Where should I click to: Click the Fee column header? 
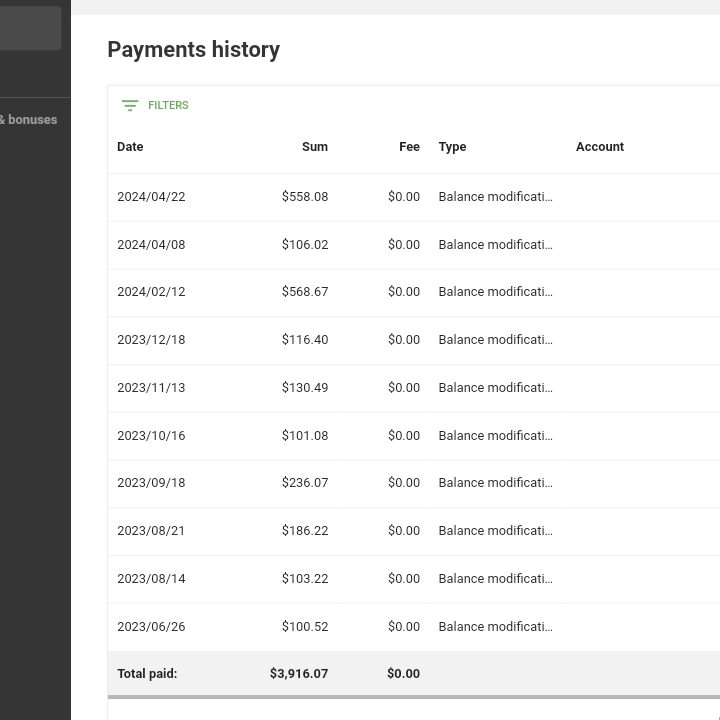[409, 147]
